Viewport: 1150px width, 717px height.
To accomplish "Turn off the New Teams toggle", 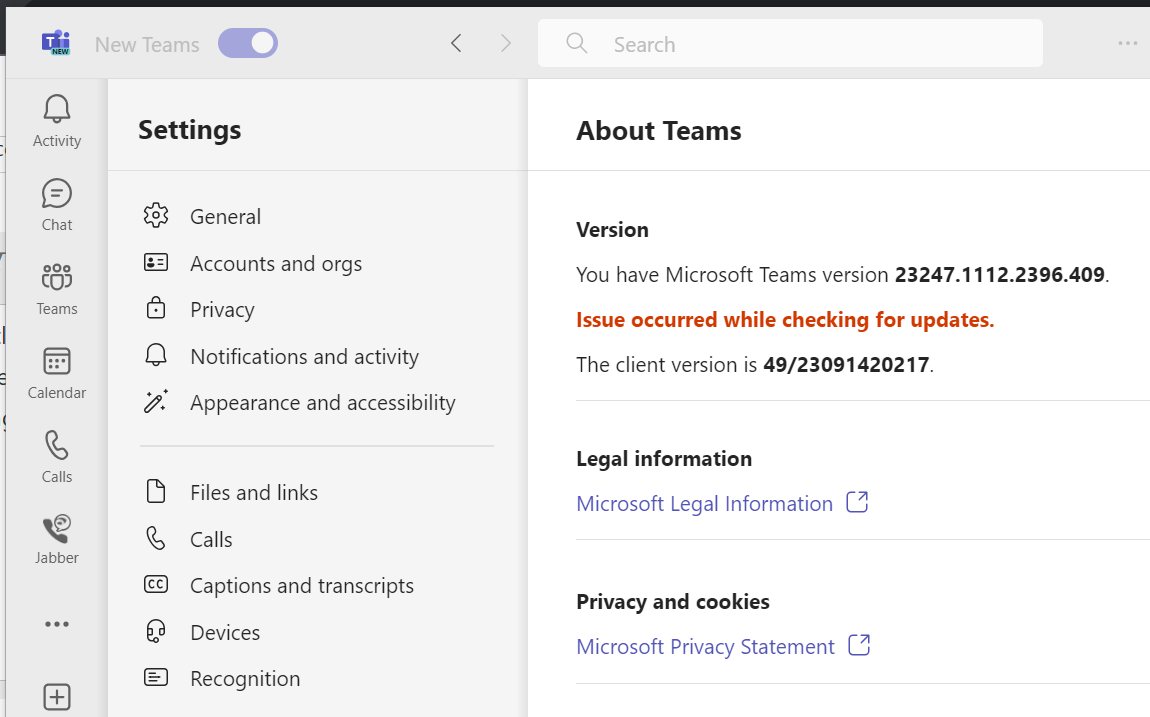I will tap(248, 43).
